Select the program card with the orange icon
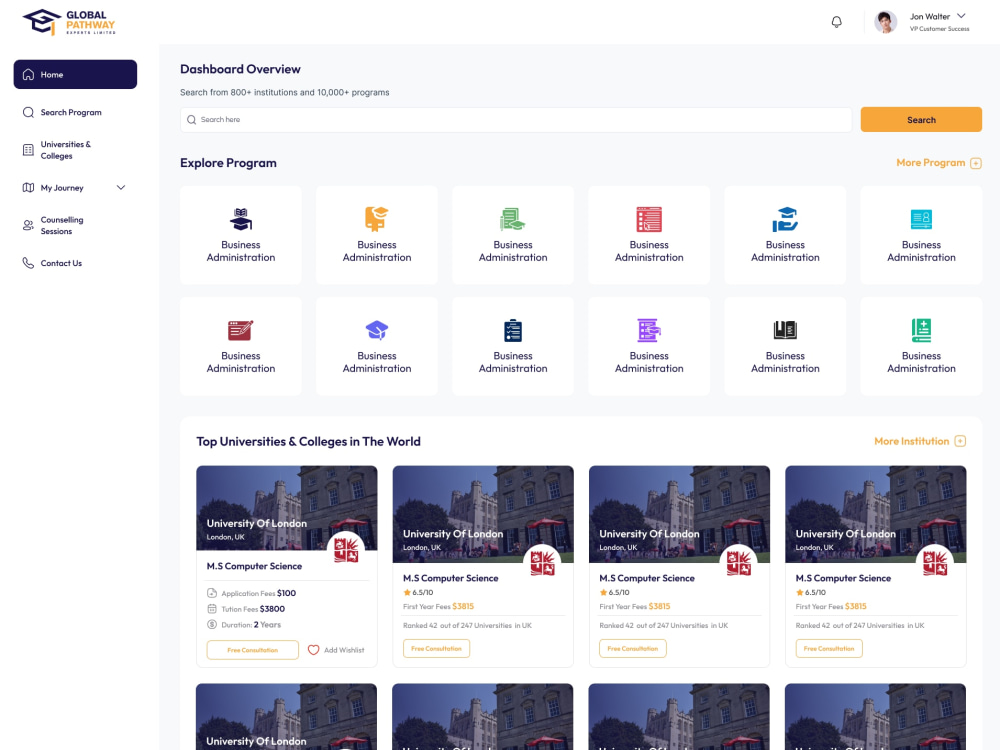This screenshot has height=750, width=1000. tap(377, 235)
